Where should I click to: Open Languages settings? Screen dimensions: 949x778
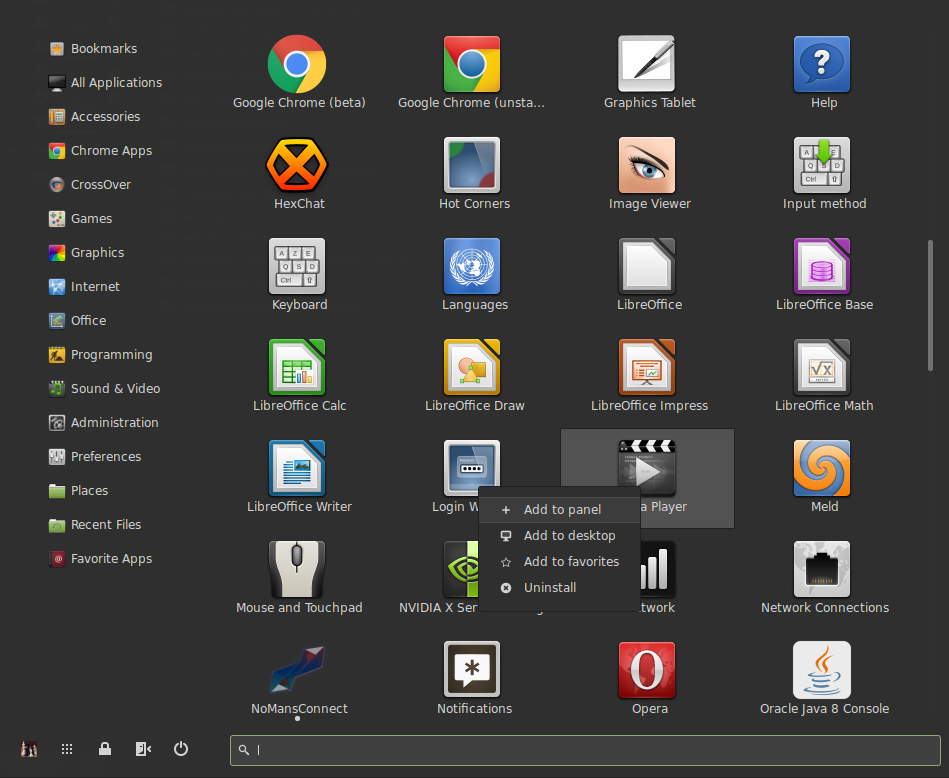472,274
